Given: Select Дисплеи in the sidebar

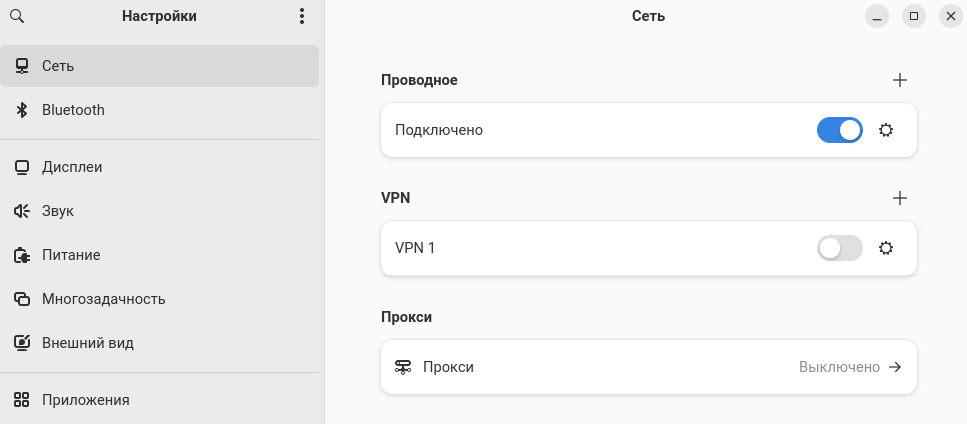Looking at the screenshot, I should click(72, 167).
